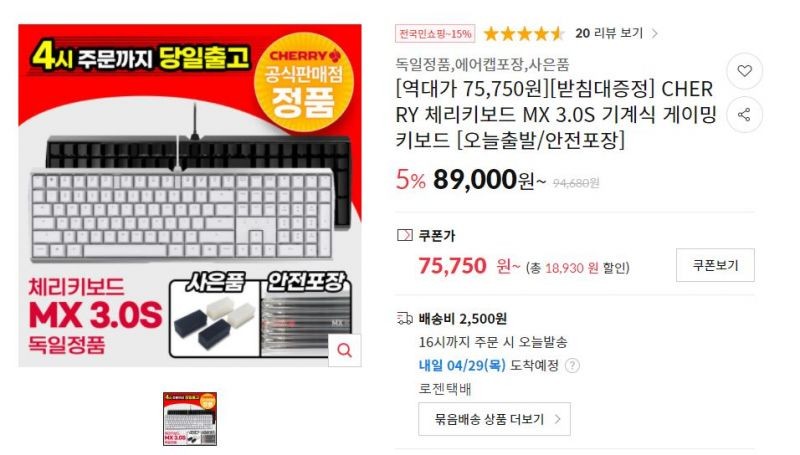Screen dimensions: 800x455
Task: Click the product title CHERRY 체리키보드 MX 3.0S
Action: pos(556,114)
